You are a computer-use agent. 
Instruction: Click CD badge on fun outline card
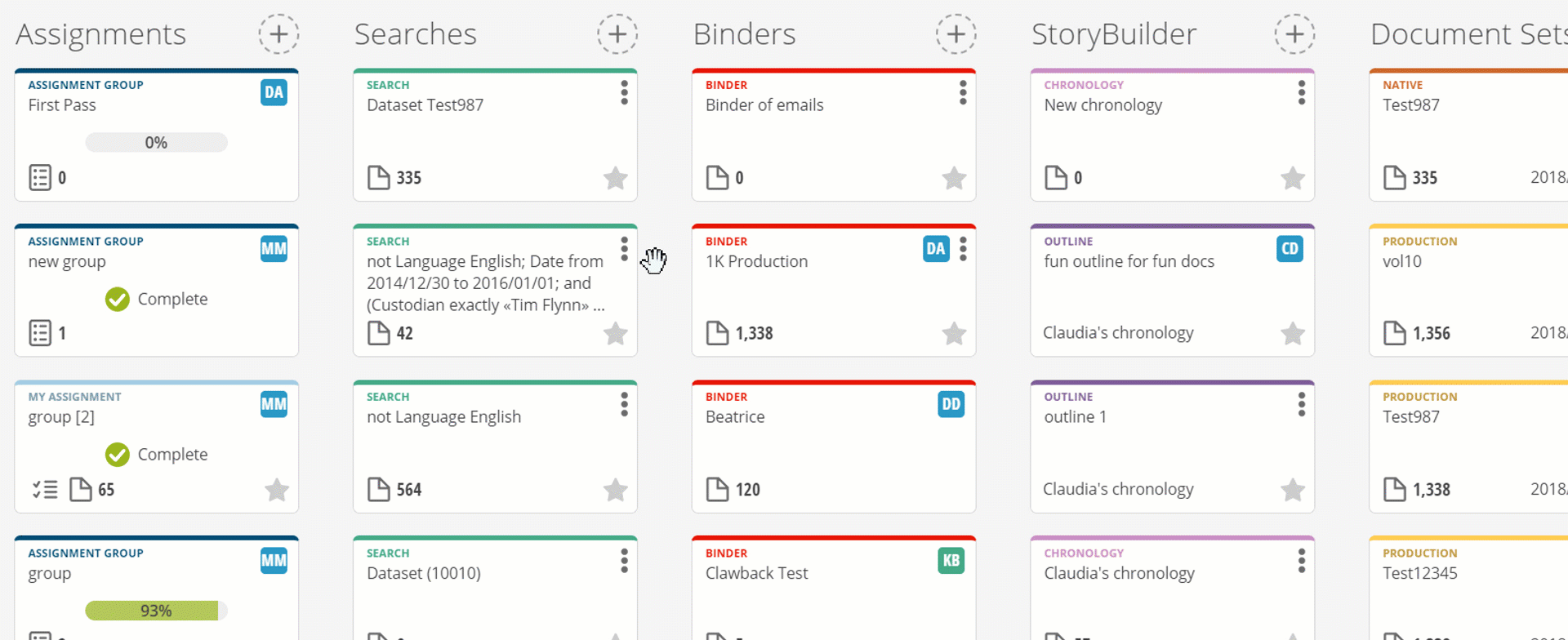click(x=1290, y=249)
